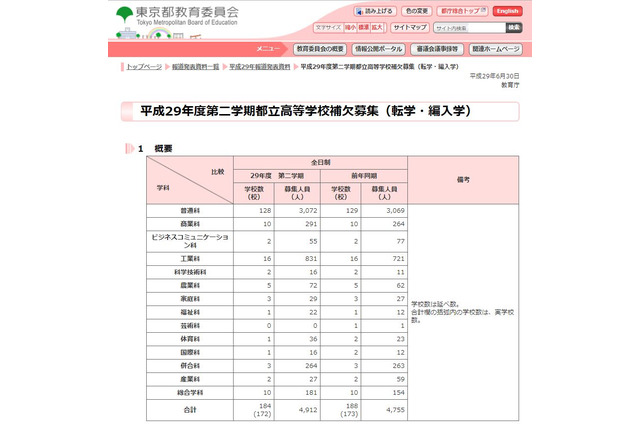Screen dimensions: 640x426
Task: Set text size to 標準
Action: pos(363,28)
